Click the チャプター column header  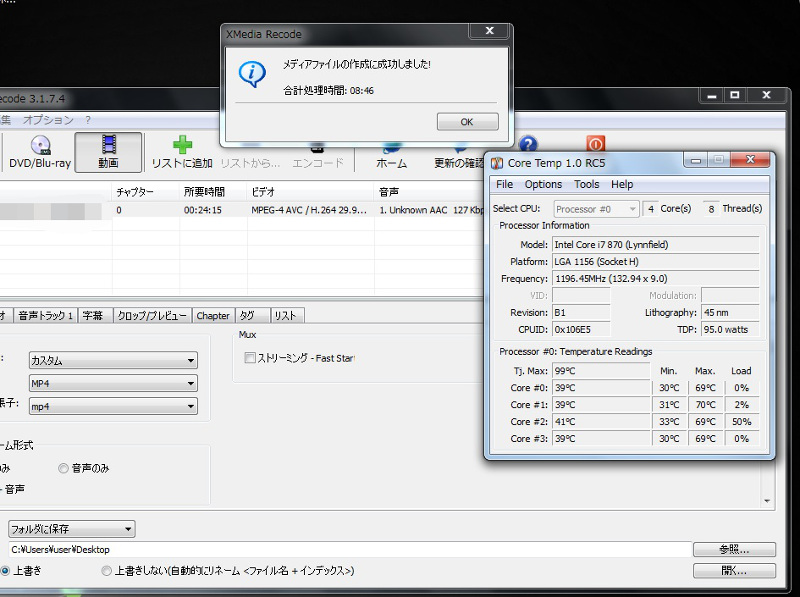click(x=145, y=192)
